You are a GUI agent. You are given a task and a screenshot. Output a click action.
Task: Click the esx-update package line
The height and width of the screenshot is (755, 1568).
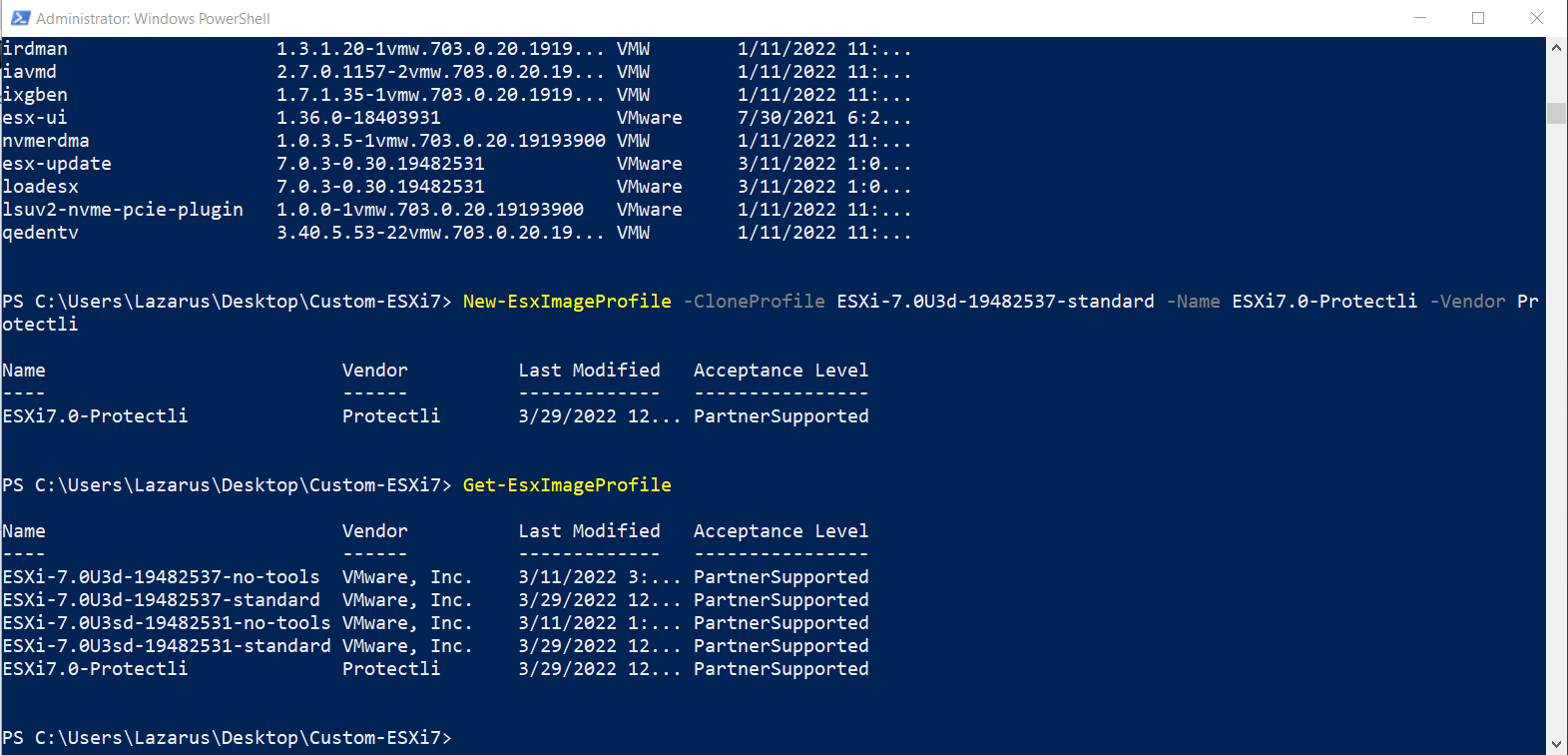[456, 164]
